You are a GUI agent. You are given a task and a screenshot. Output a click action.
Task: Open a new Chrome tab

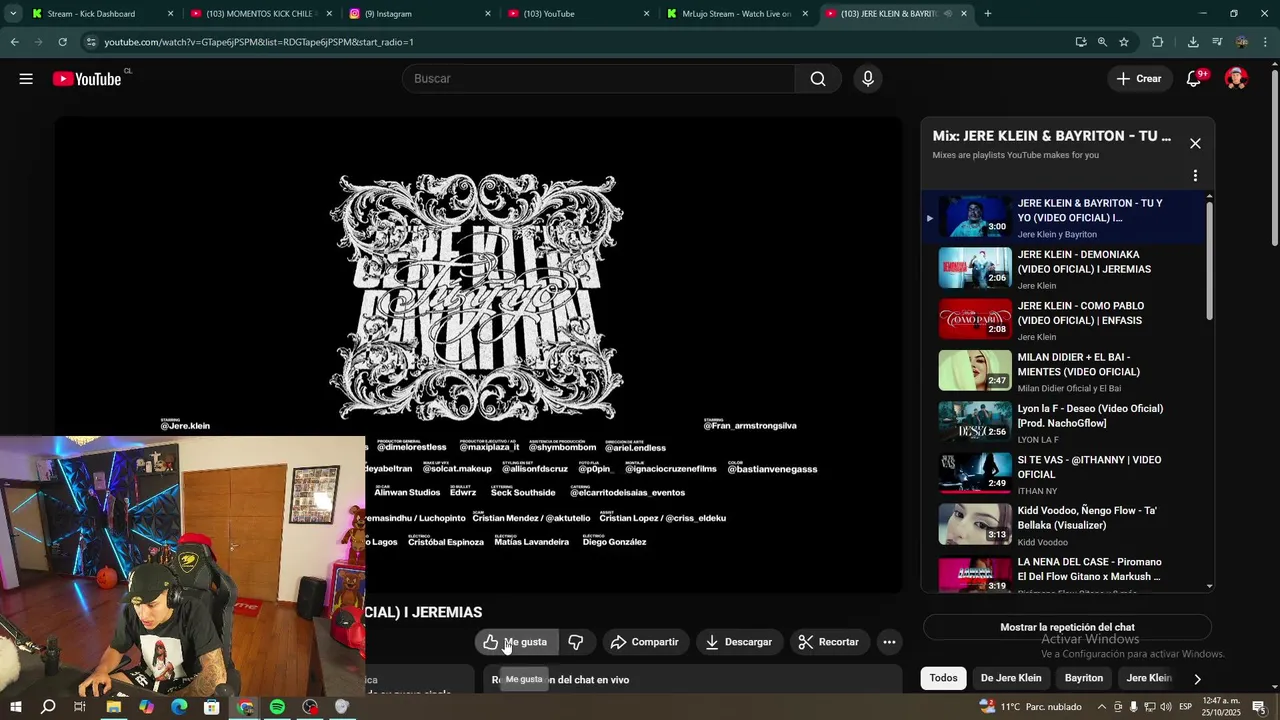point(988,14)
